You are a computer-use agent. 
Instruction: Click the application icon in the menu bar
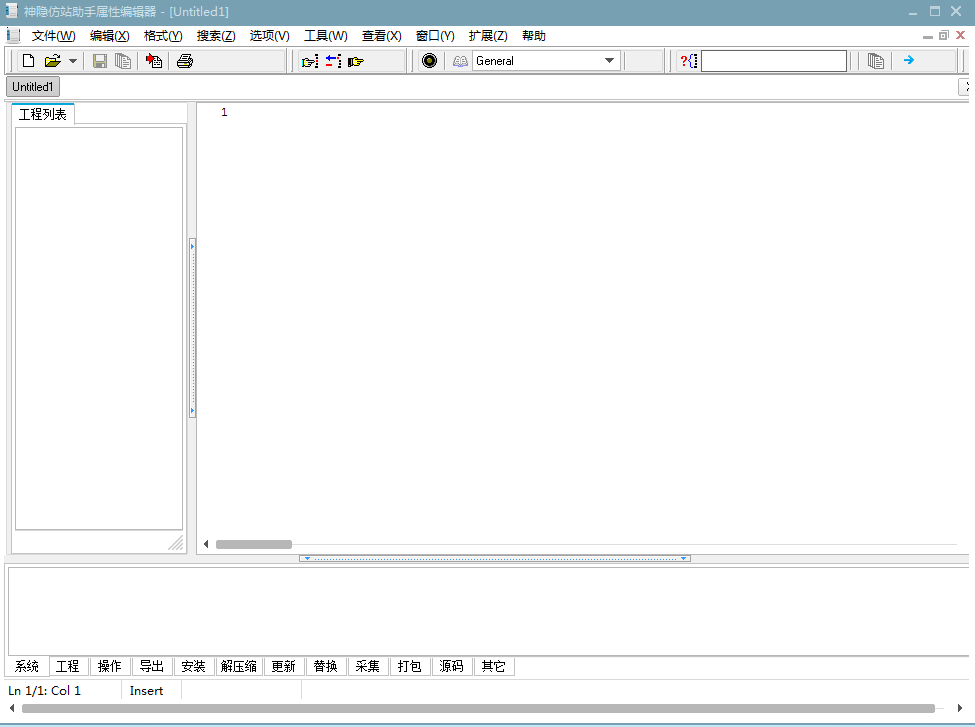pyautogui.click(x=13, y=35)
